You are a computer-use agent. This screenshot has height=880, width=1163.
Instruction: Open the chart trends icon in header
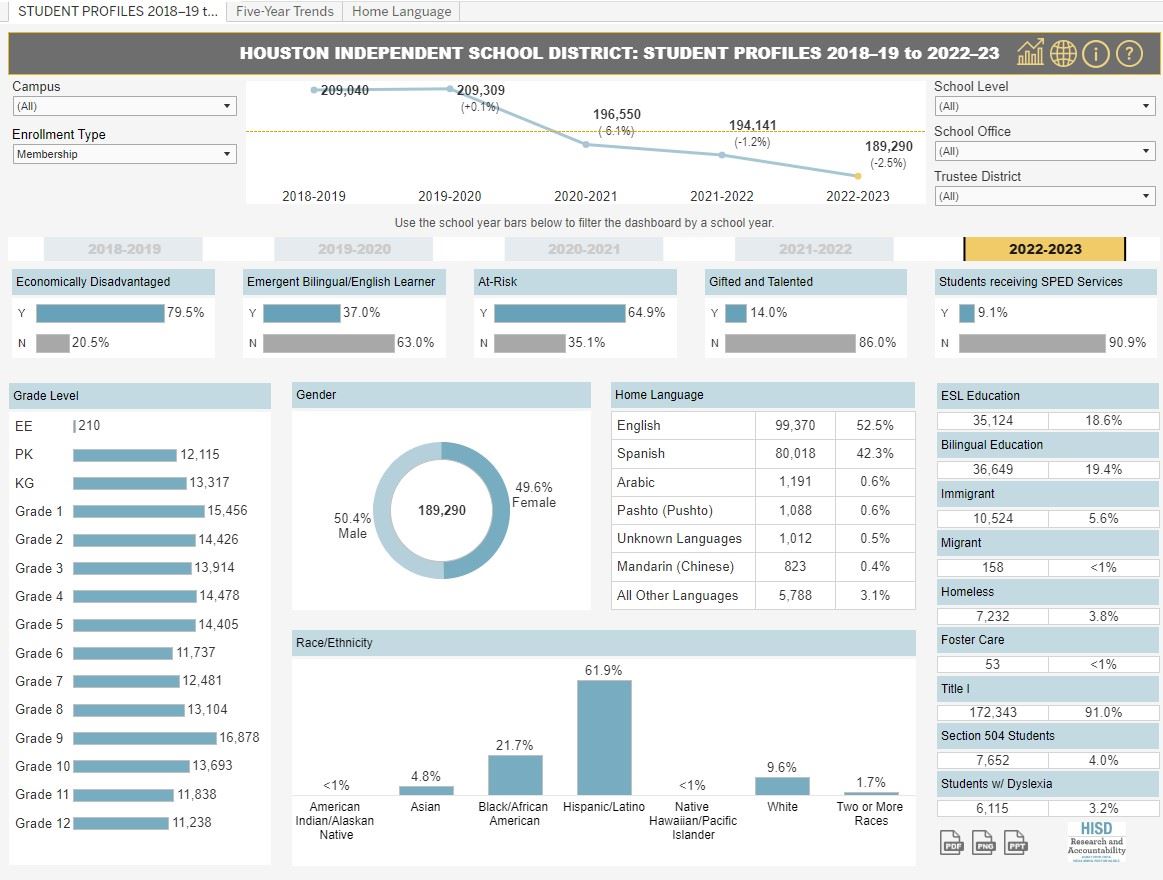1030,53
